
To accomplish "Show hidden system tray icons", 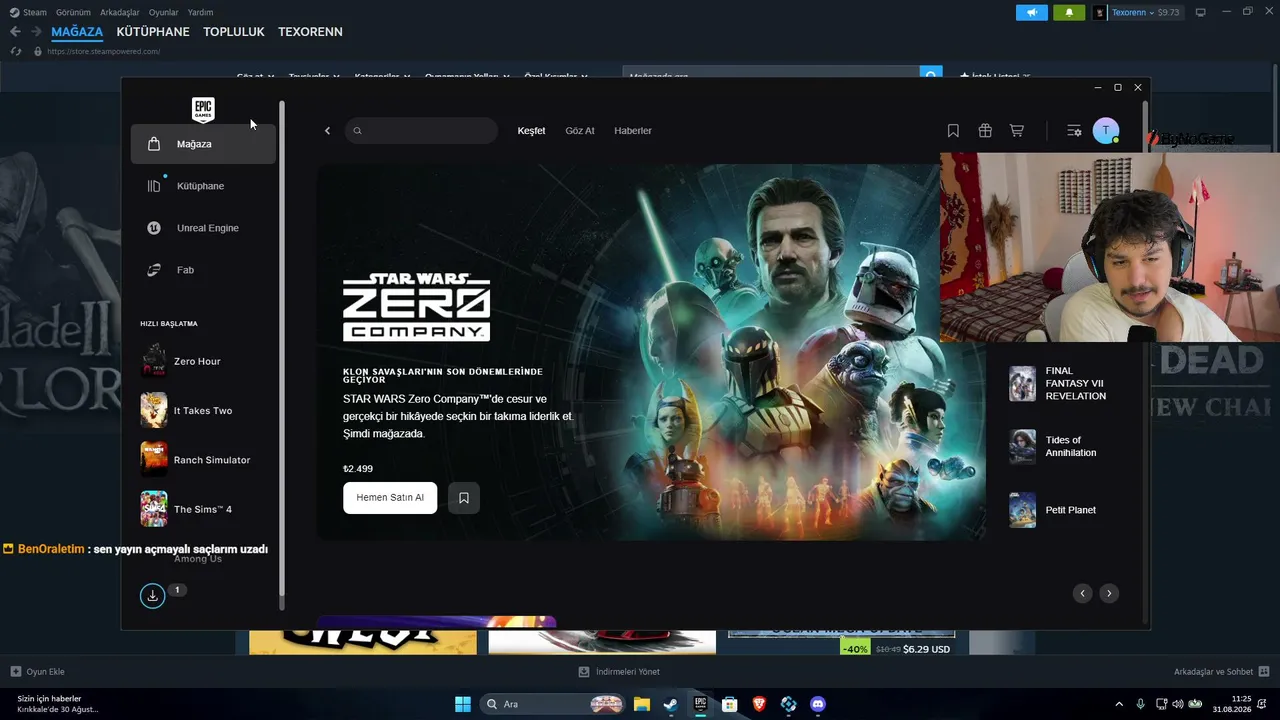I will [x=1119, y=704].
